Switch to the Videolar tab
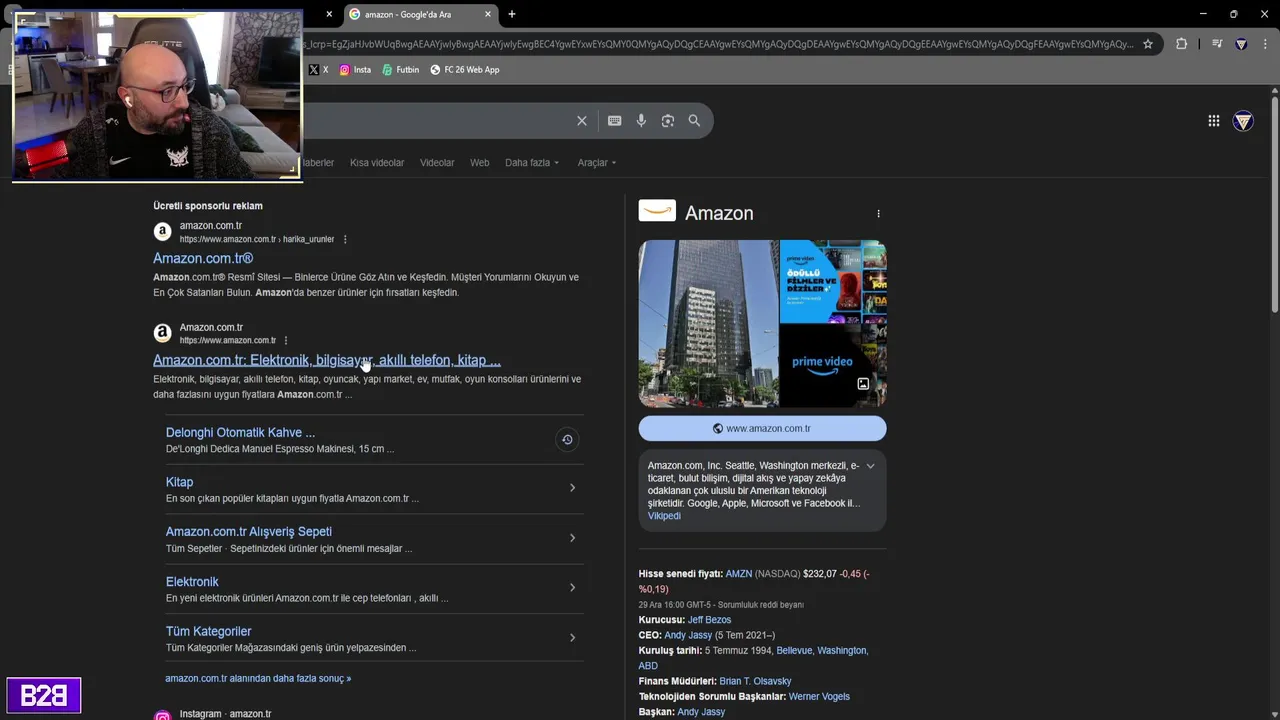 click(x=437, y=163)
